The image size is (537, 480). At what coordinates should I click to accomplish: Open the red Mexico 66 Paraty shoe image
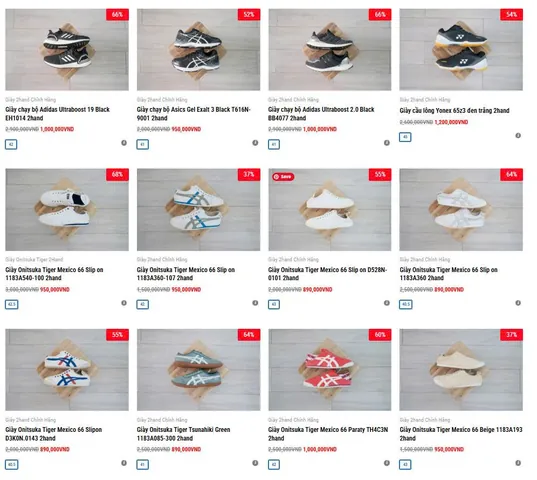point(330,370)
